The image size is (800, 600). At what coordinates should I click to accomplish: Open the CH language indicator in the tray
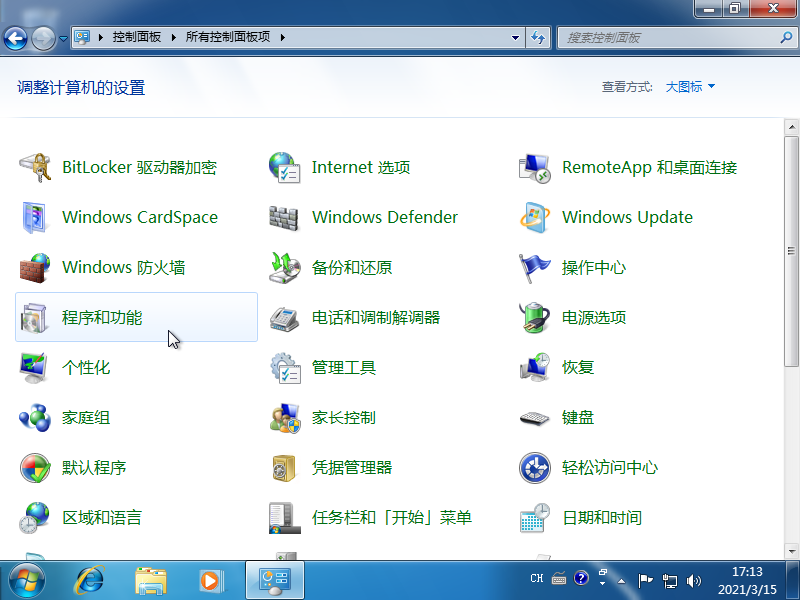click(536, 578)
